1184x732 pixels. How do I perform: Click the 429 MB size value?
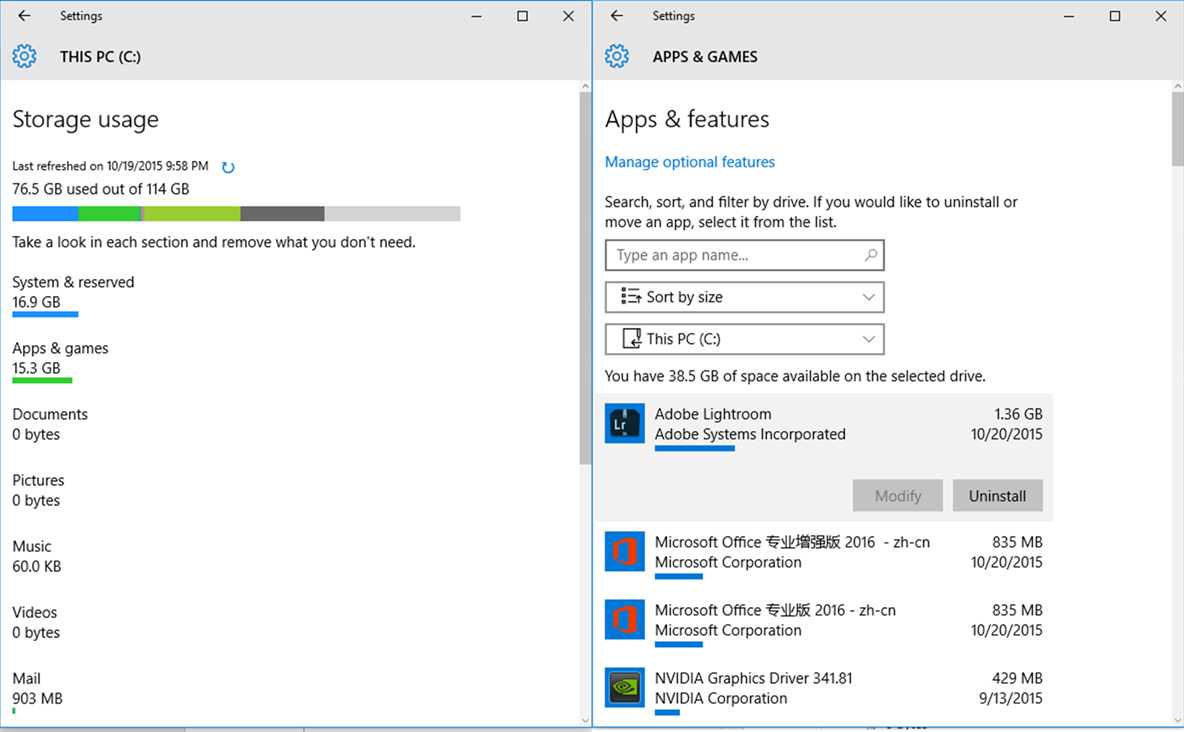point(1017,678)
